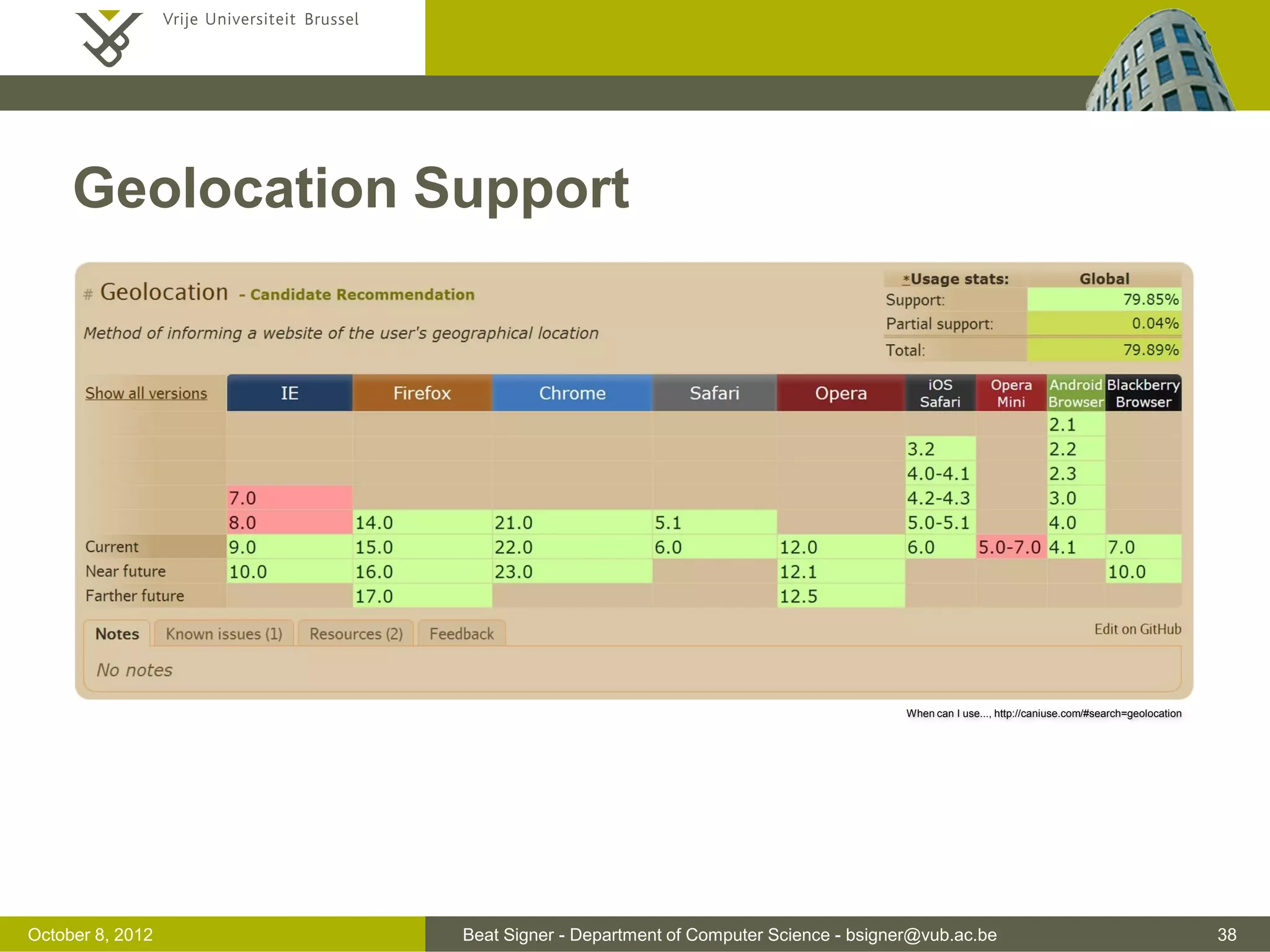
Task: Click the 0.04% Partial support value
Action: [x=1104, y=324]
